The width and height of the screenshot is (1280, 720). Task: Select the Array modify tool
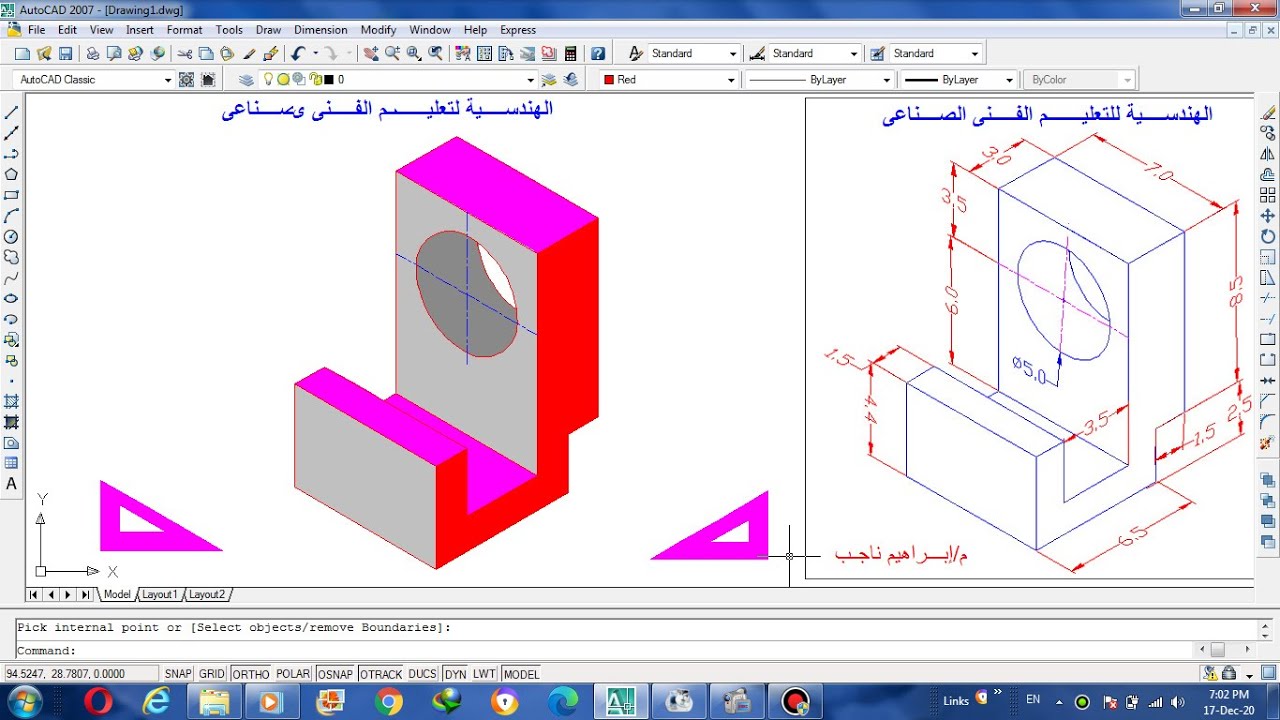[1268, 195]
